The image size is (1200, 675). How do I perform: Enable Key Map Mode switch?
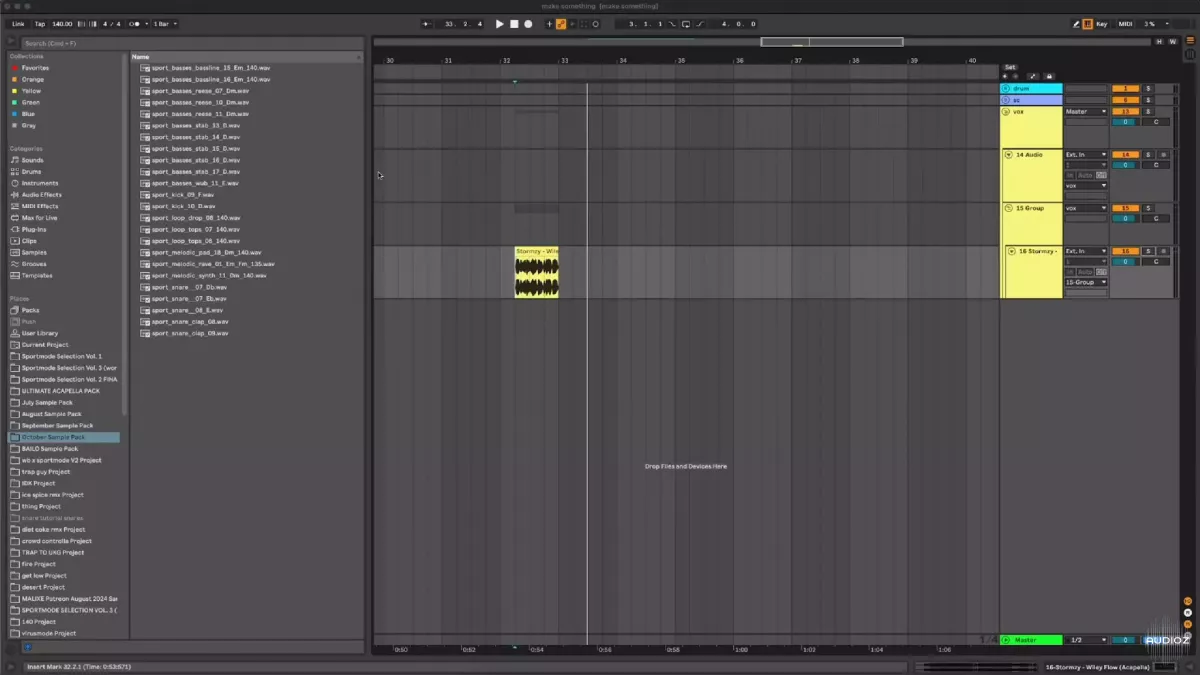[x=1101, y=23]
